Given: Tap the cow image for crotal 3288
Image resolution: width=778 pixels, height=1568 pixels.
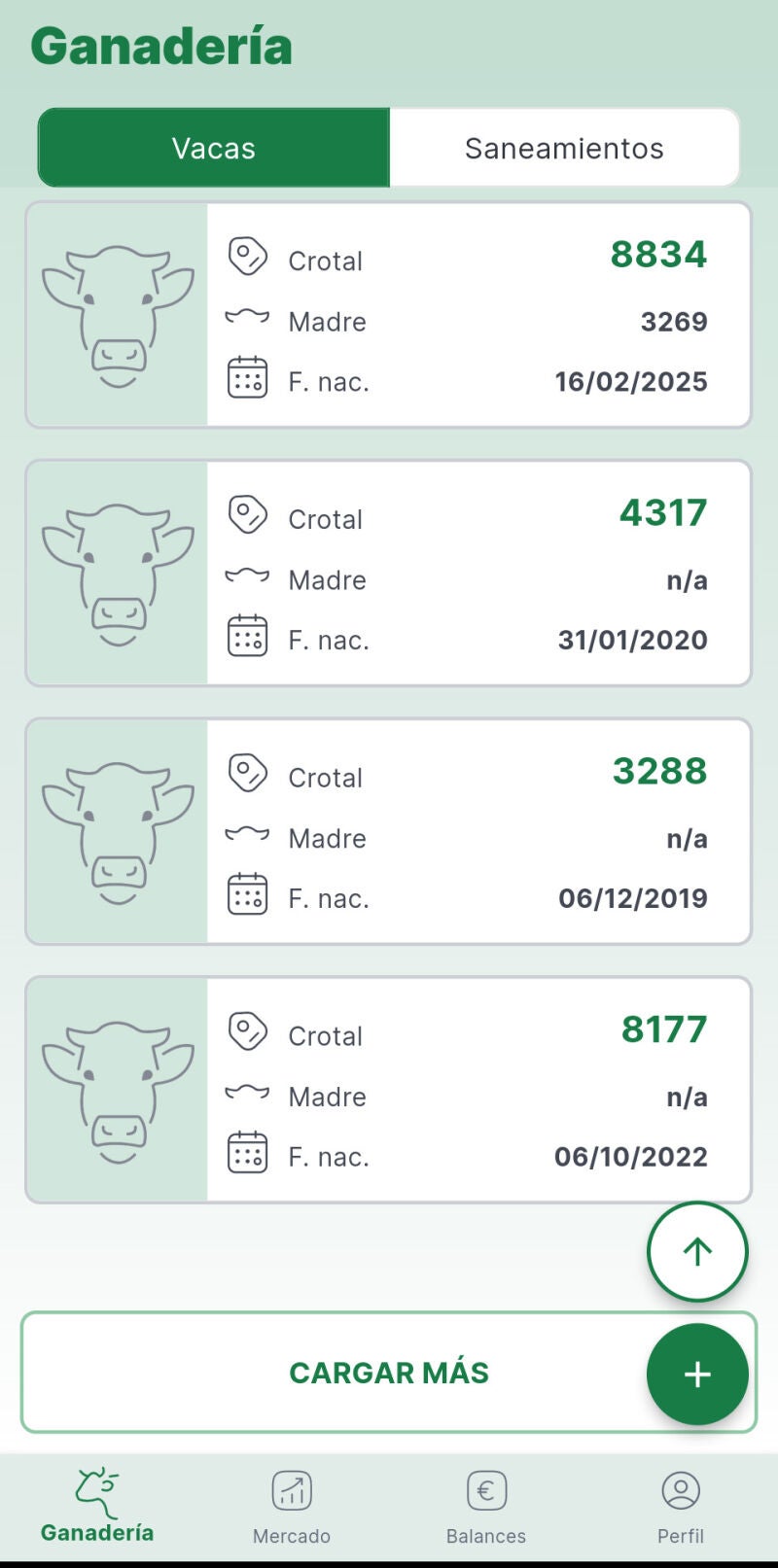Looking at the screenshot, I should point(118,832).
